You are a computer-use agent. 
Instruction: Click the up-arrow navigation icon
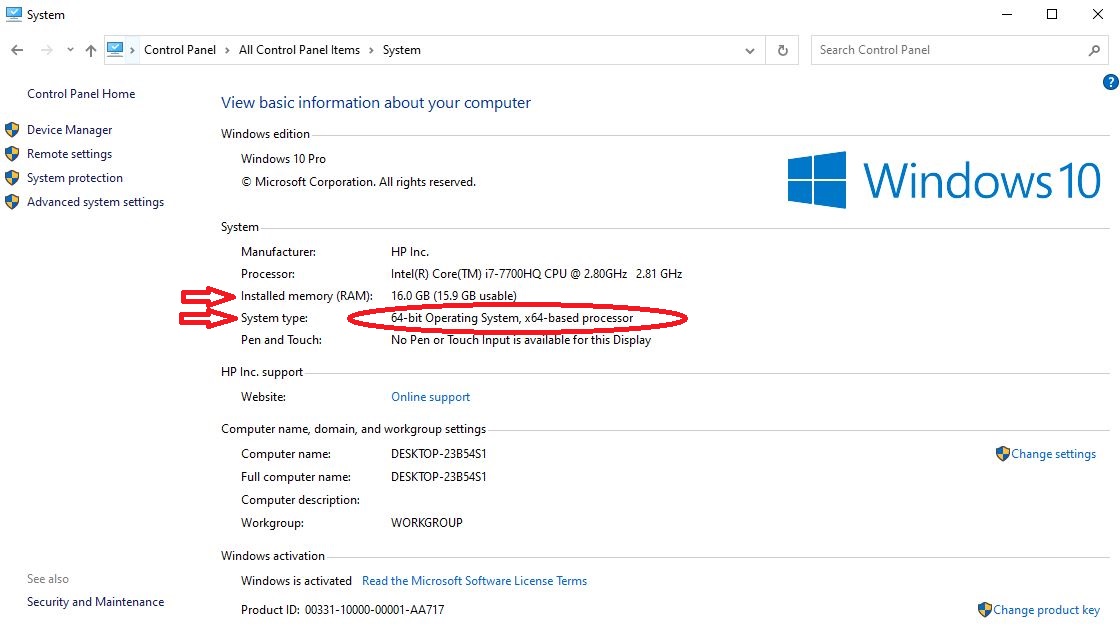pos(90,49)
